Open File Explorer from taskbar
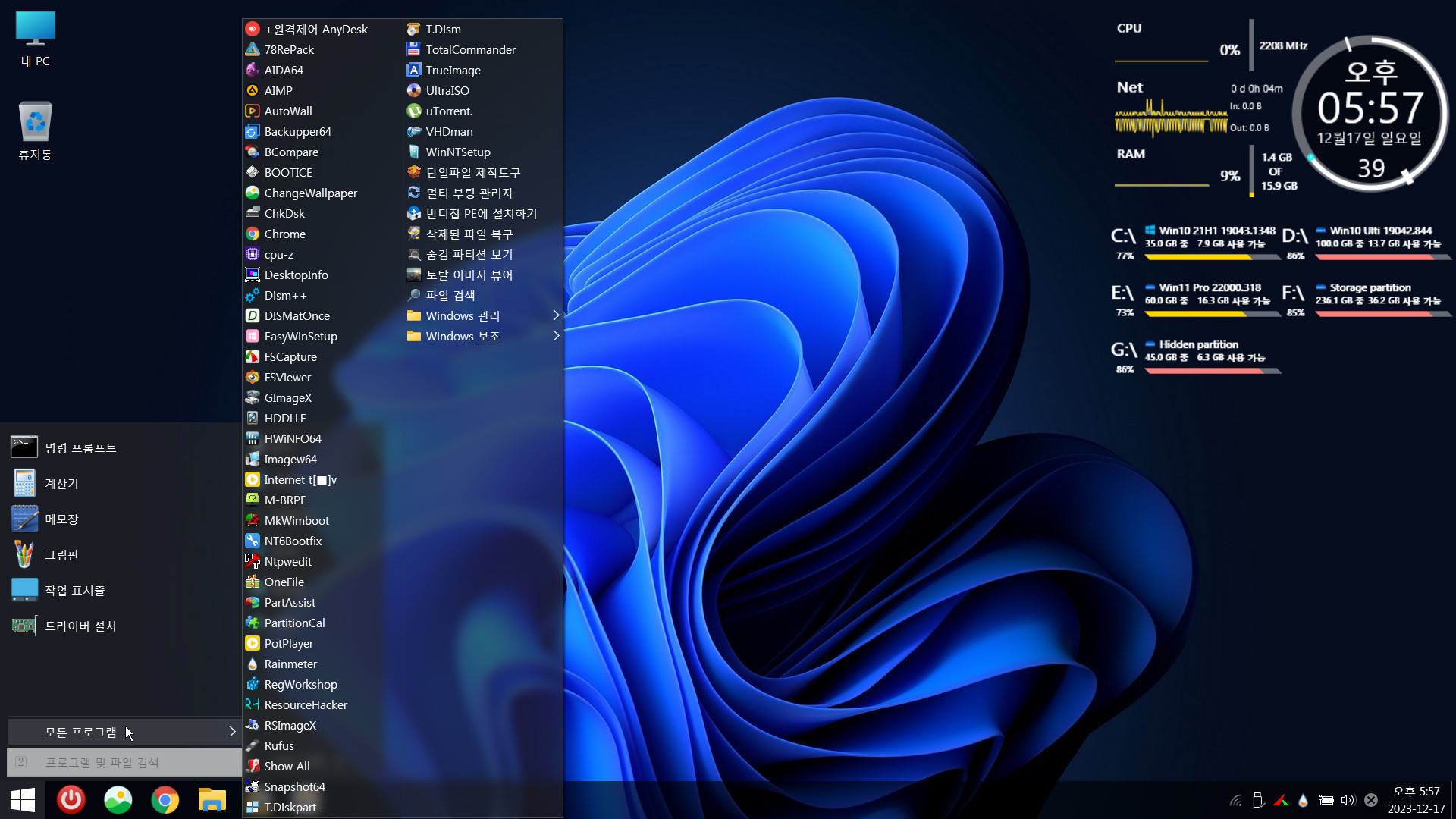 coord(212,800)
